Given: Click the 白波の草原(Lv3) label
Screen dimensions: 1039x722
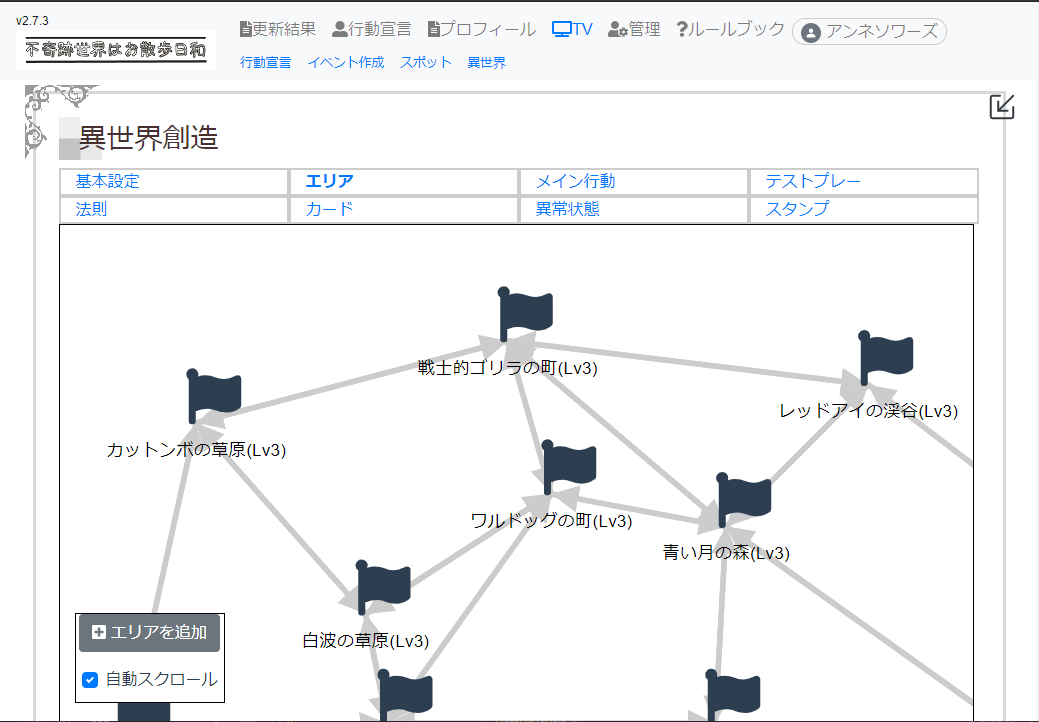Looking at the screenshot, I should [x=366, y=641].
